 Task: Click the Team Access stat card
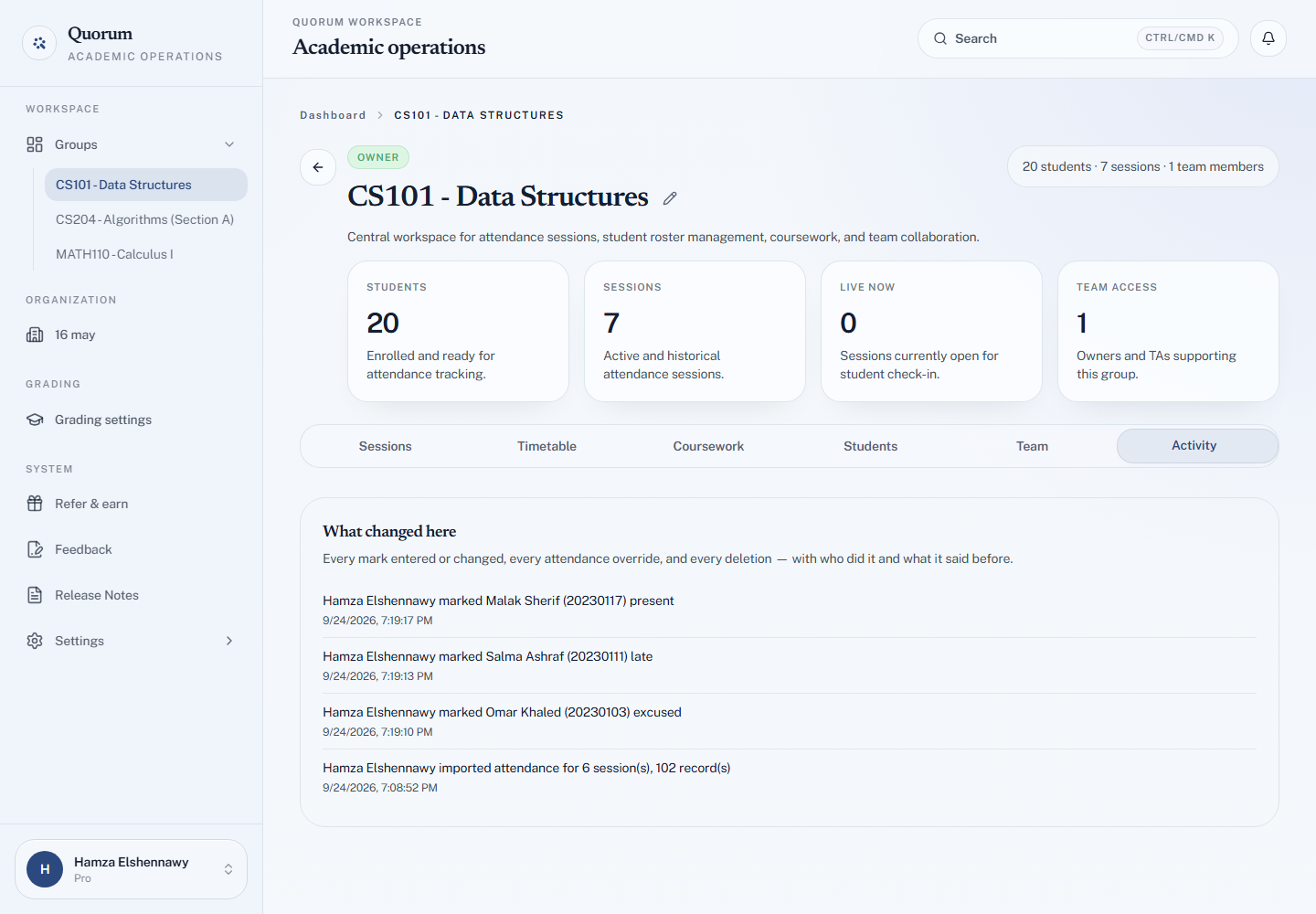tap(1168, 331)
